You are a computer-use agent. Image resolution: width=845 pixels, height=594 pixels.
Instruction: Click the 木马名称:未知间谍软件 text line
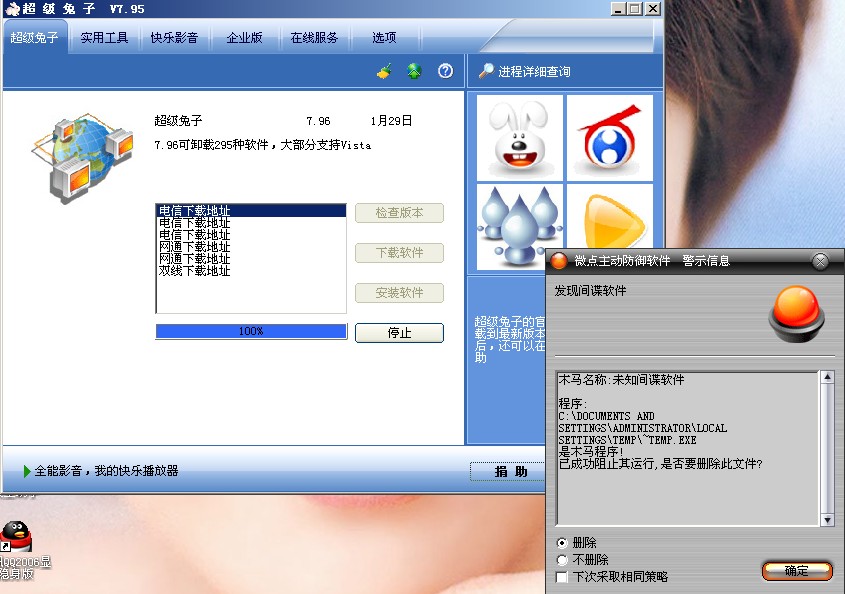coord(621,380)
